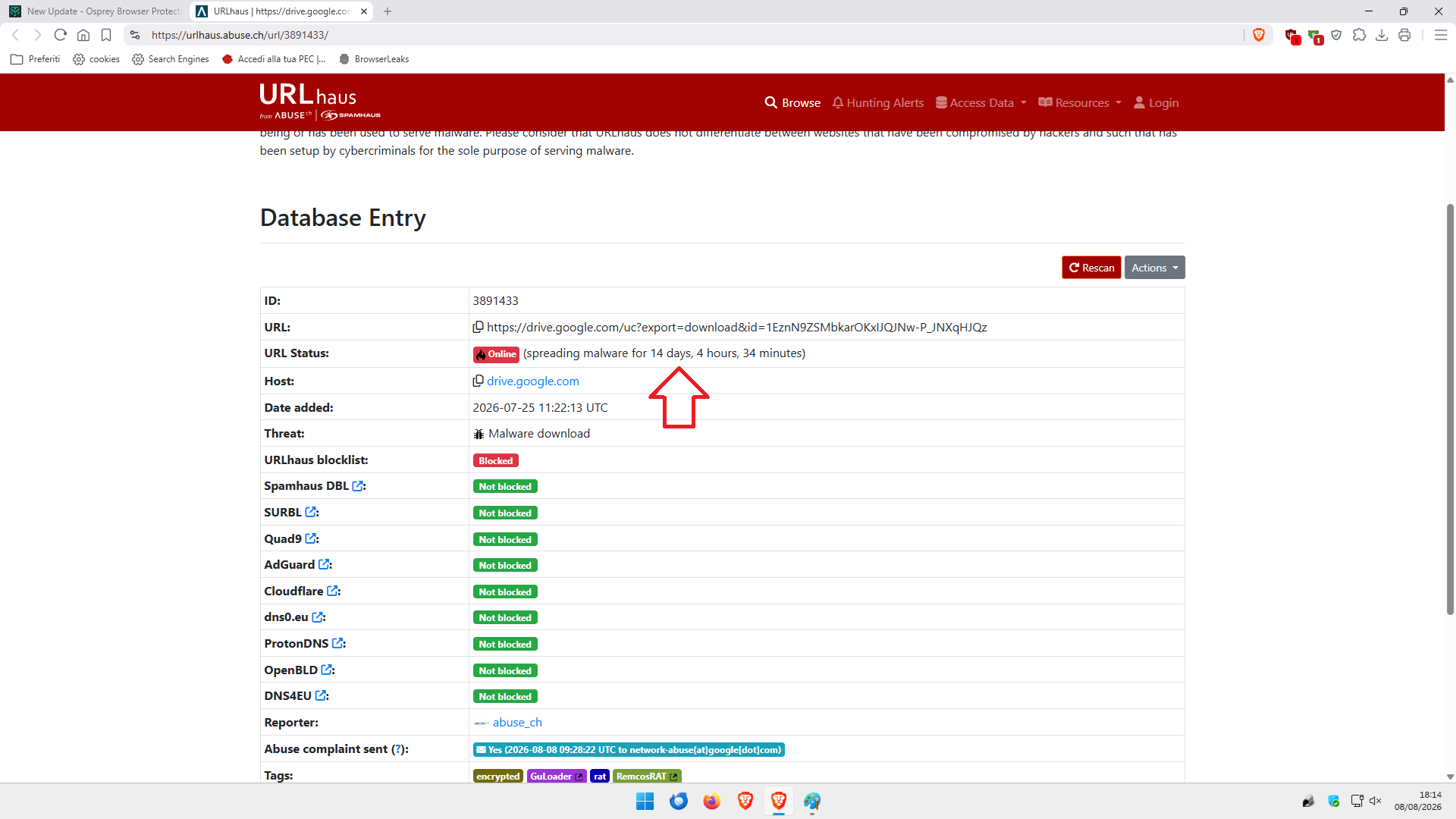Image resolution: width=1456 pixels, height=819 pixels.
Task: Copy the malware URL with copy icon
Action: click(x=478, y=327)
